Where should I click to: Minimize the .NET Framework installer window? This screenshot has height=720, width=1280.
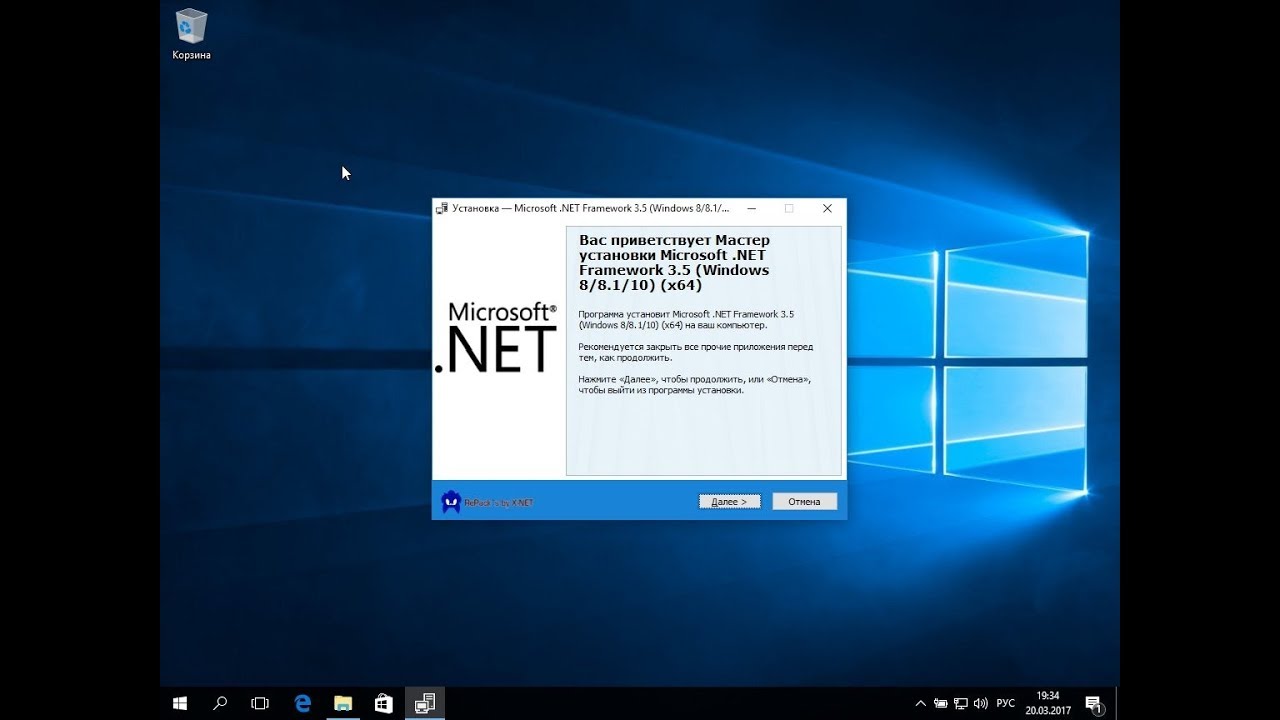coord(751,208)
